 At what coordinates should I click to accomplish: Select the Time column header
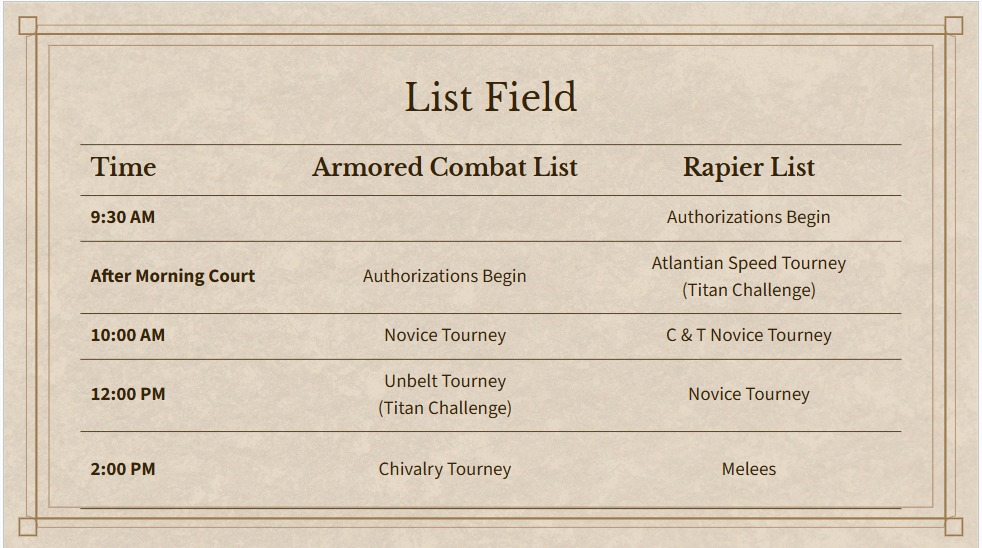(123, 167)
